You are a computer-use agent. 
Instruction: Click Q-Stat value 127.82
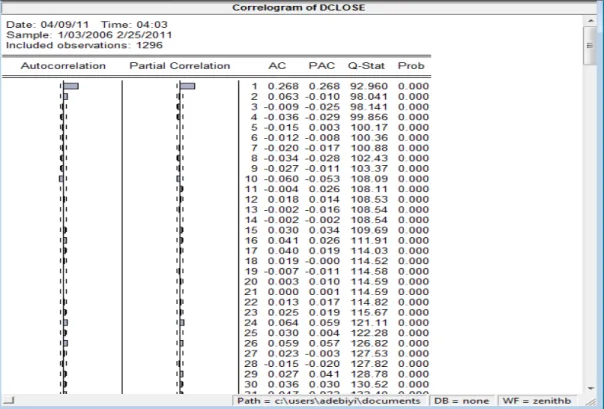pyautogui.click(x=369, y=364)
